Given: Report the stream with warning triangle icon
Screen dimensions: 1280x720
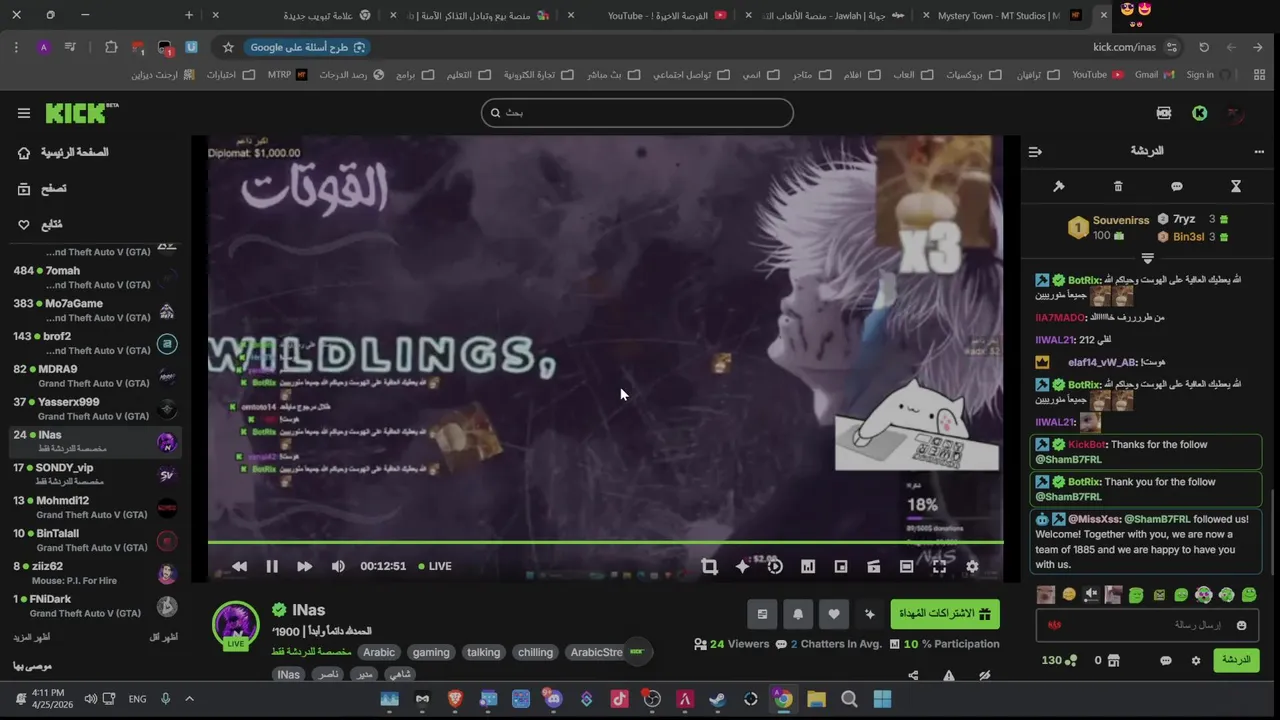Looking at the screenshot, I should (949, 675).
